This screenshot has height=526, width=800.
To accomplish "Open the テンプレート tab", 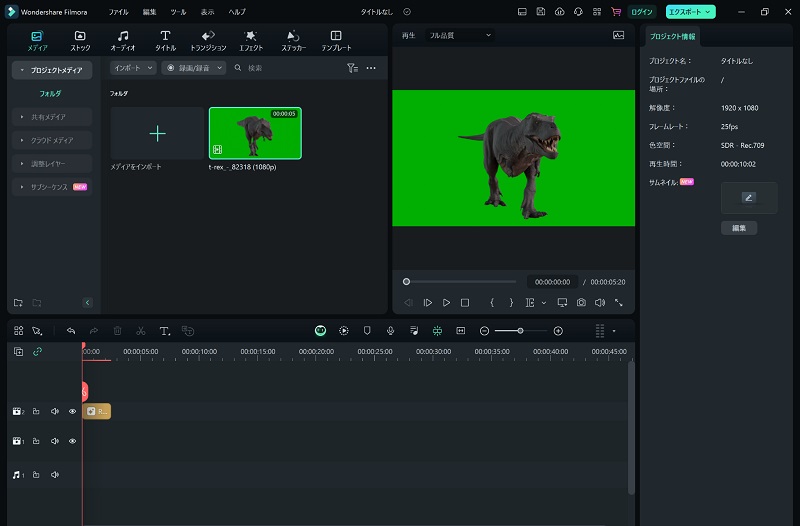I will tap(336, 41).
